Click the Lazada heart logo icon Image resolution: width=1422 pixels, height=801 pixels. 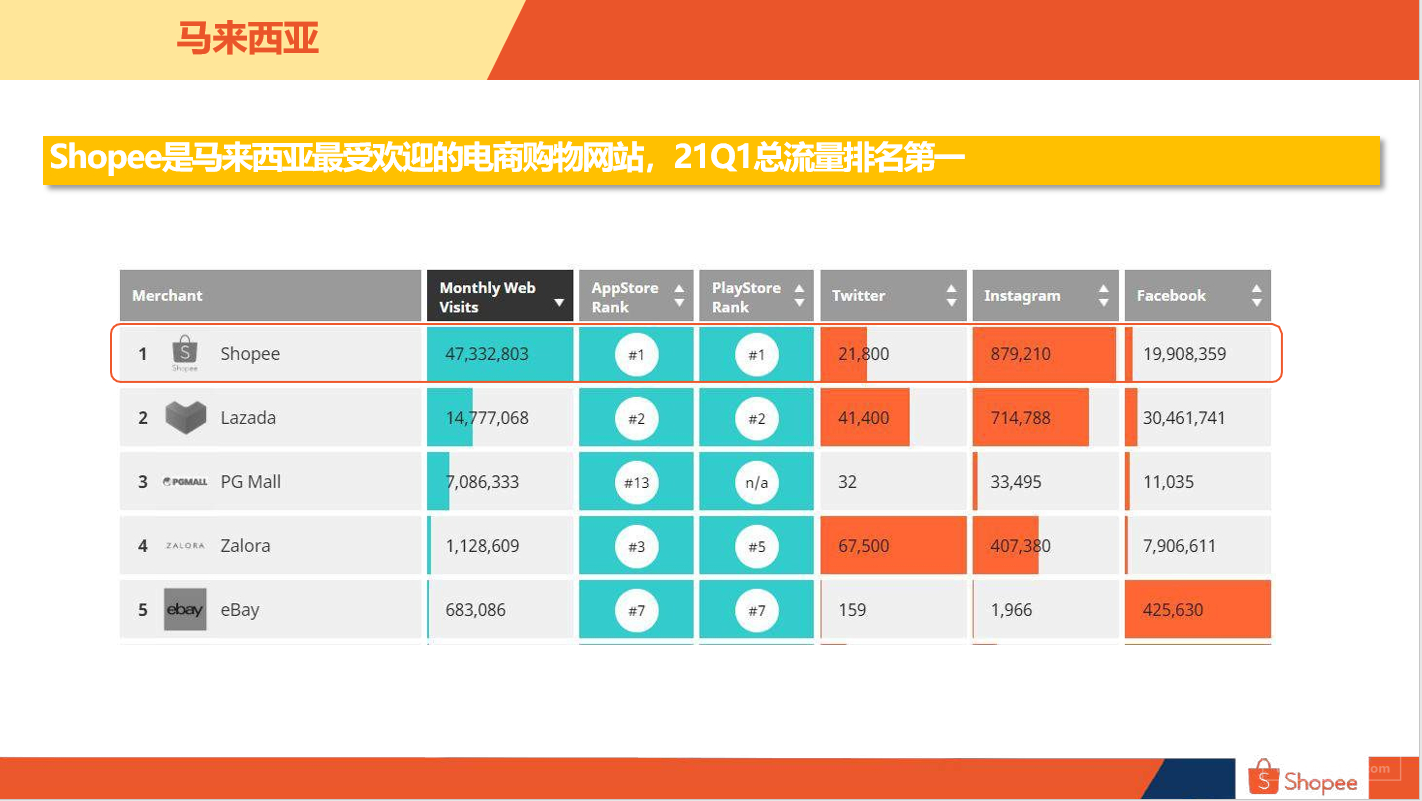point(185,417)
